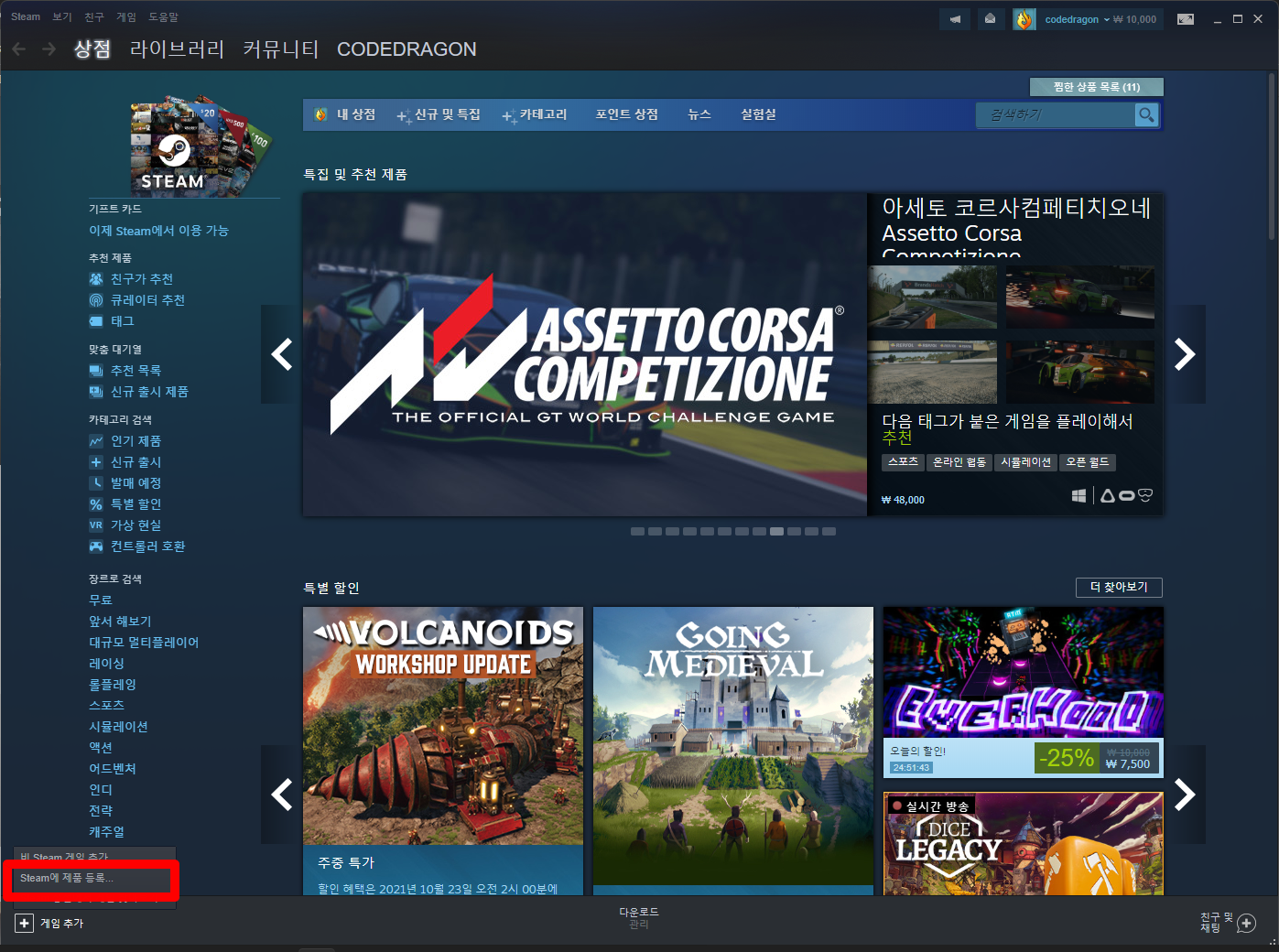
Task: Click the 발매 예정 clock icon
Action: tap(96, 483)
